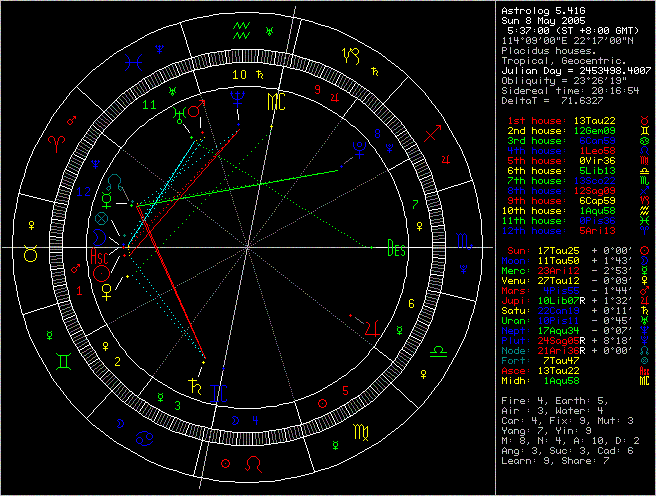The height and width of the screenshot is (496, 656).
Task: Click the Jupiter glyph inside the chart wheel
Action: point(372,325)
